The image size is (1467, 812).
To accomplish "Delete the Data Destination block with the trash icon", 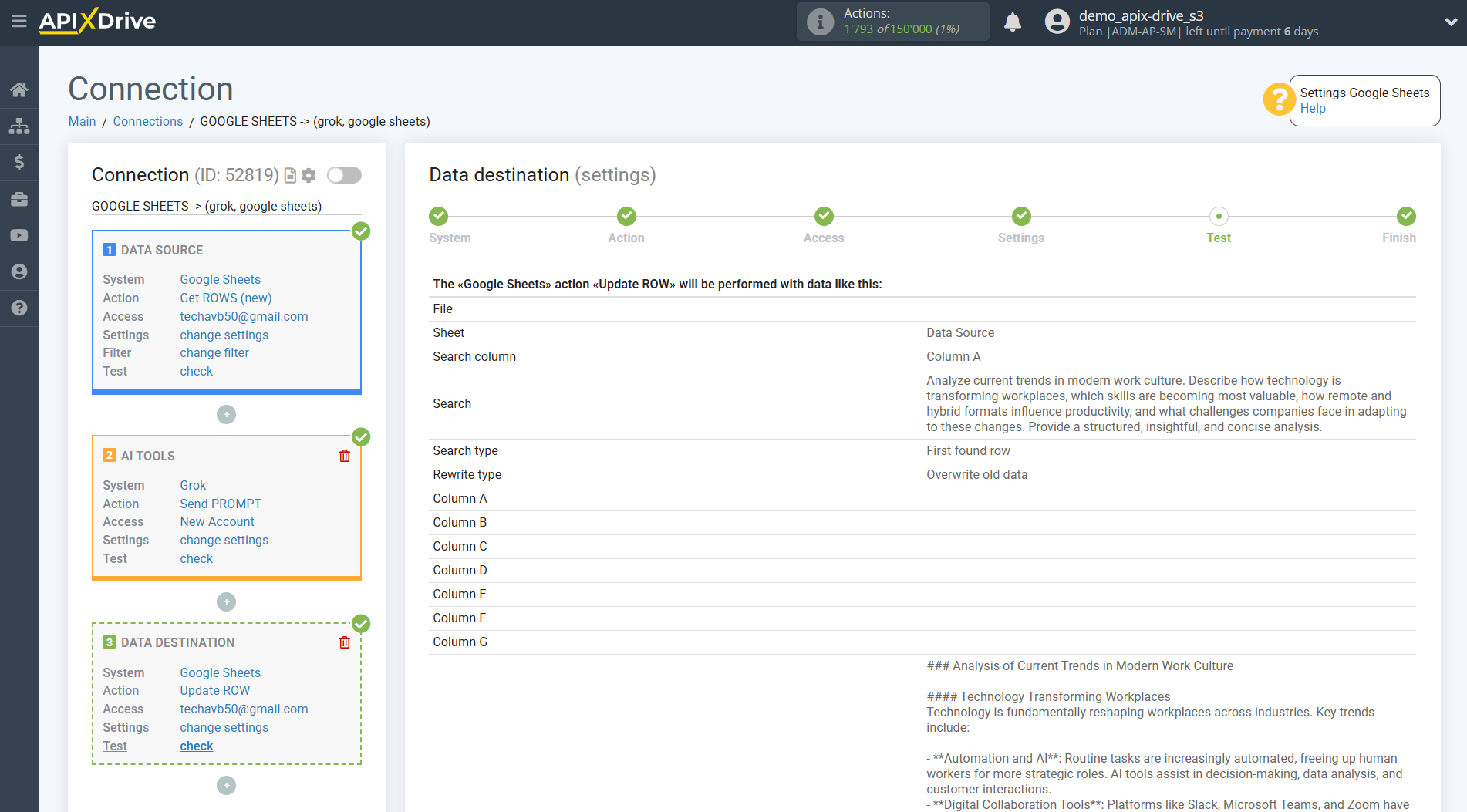I will pyautogui.click(x=345, y=642).
